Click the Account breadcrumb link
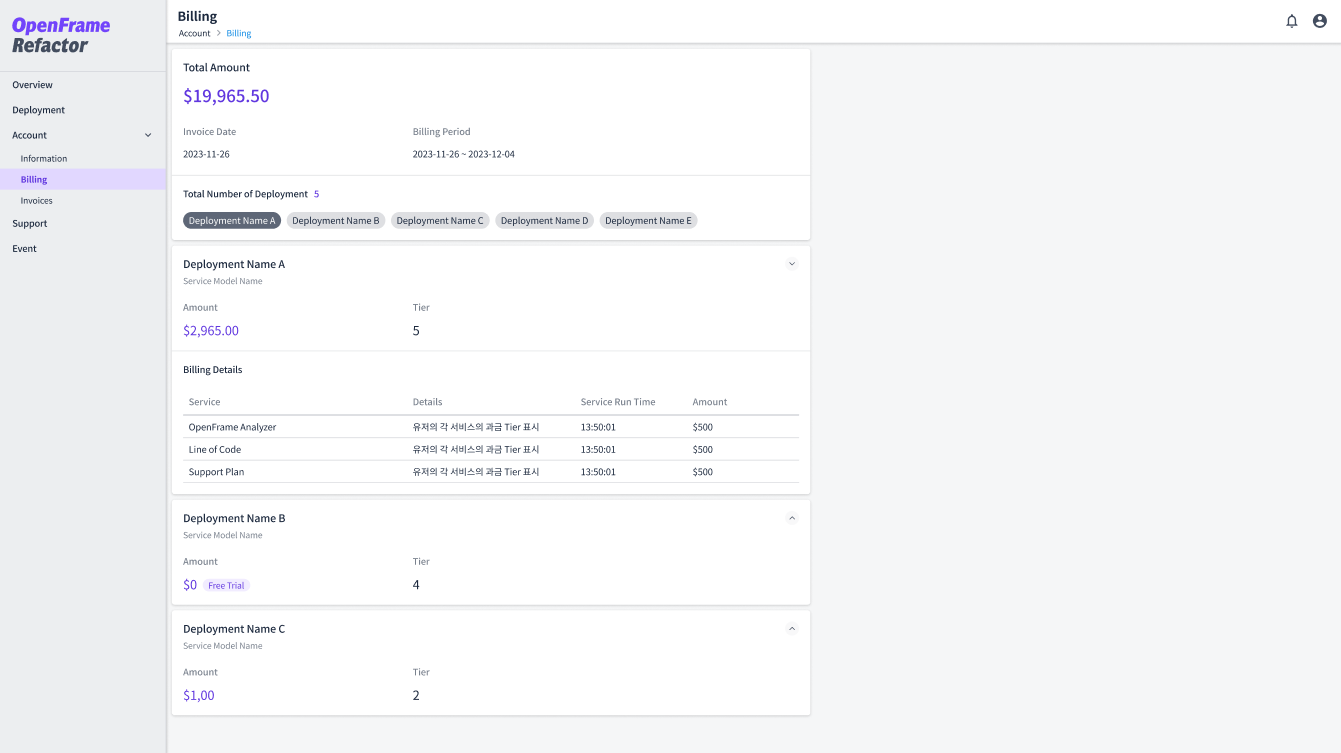This screenshot has width=1341, height=753. 194,33
